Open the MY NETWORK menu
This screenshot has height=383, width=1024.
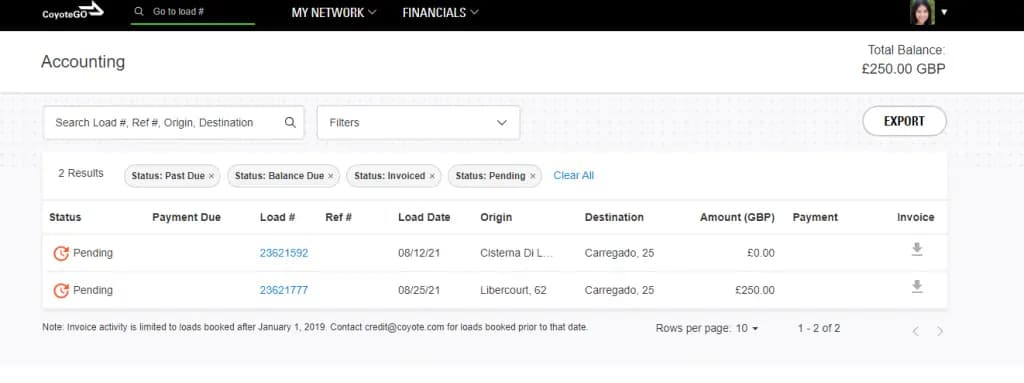click(x=334, y=12)
